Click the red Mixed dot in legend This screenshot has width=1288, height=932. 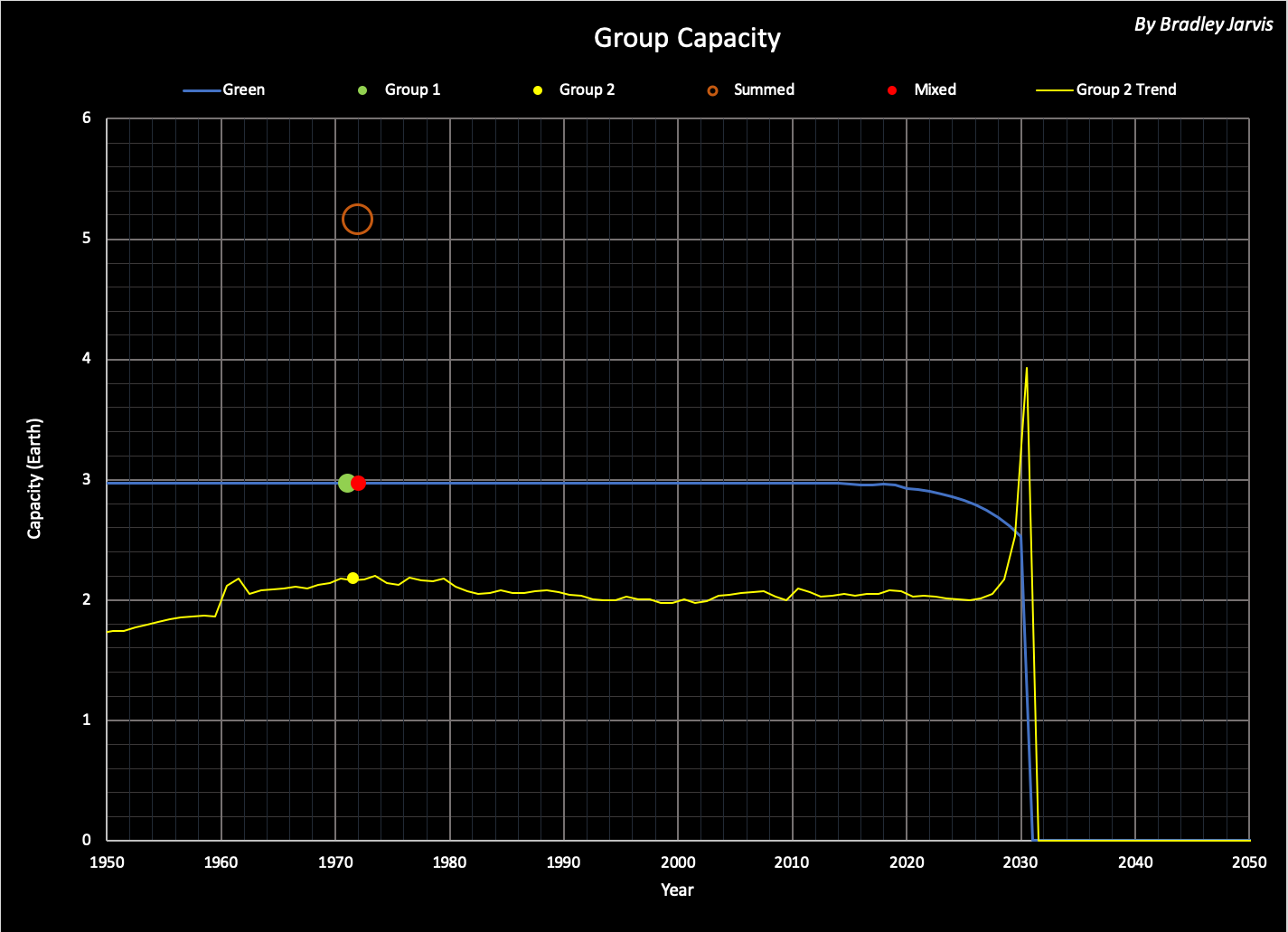tap(892, 89)
